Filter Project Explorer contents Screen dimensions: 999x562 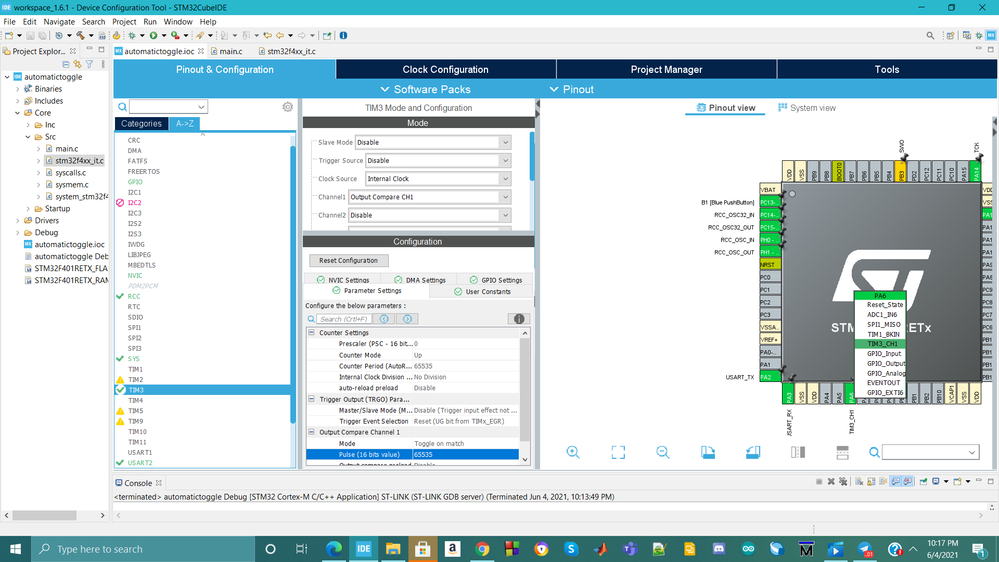coord(89,64)
